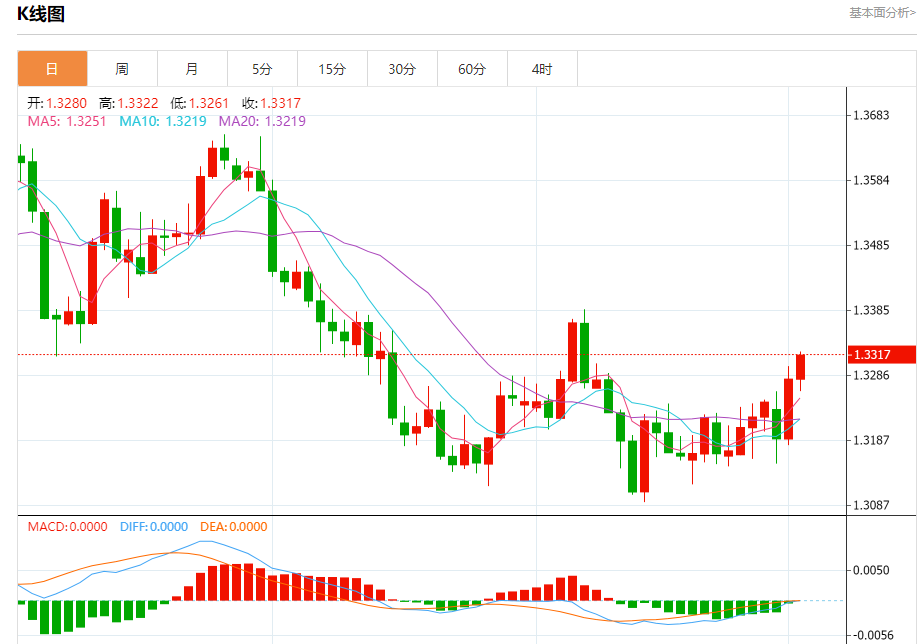
Task: Switch to the 月 monthly tab
Action: (192, 69)
